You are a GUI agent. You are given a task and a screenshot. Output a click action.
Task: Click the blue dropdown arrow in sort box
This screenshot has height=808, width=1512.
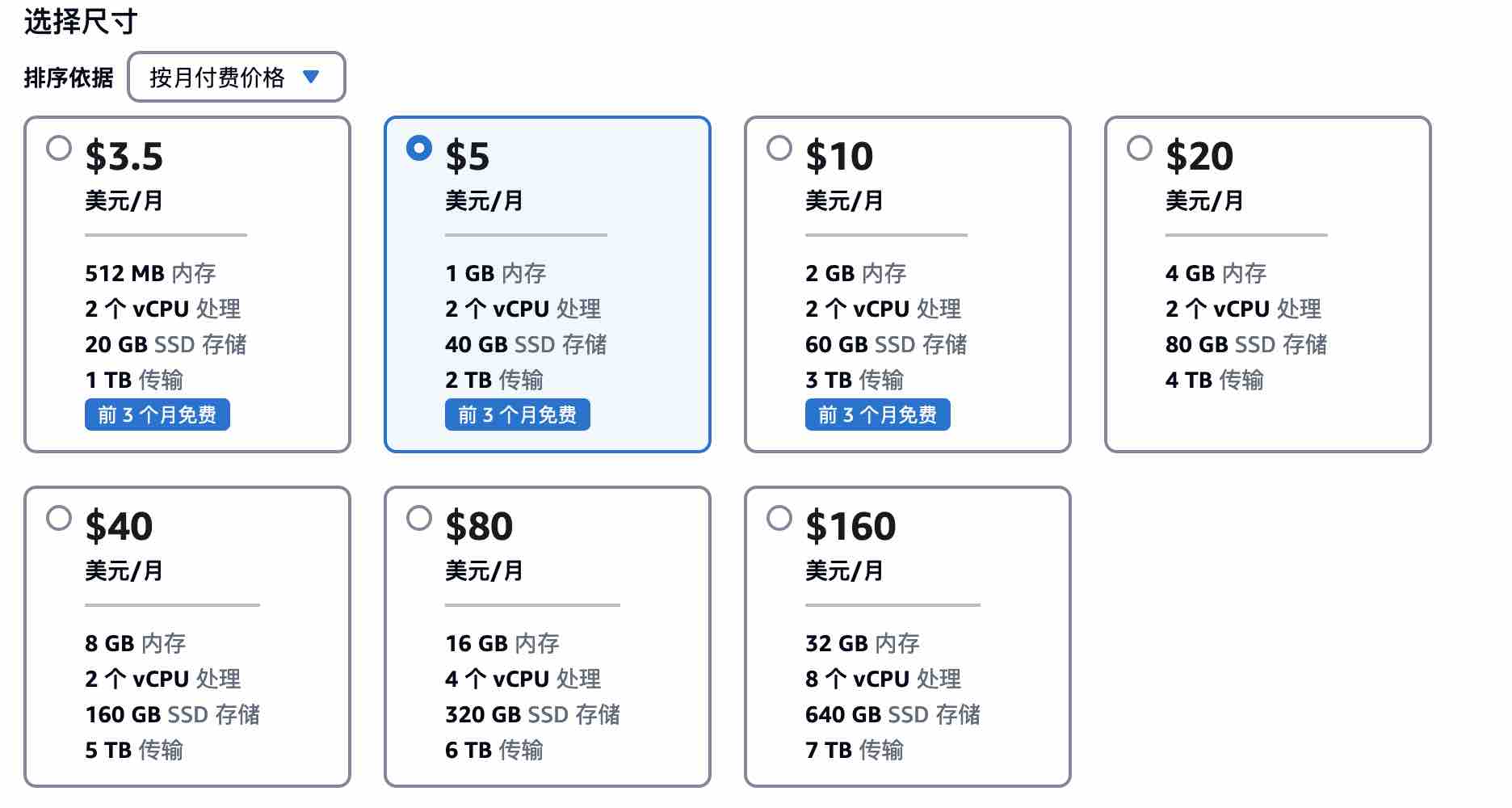[311, 78]
